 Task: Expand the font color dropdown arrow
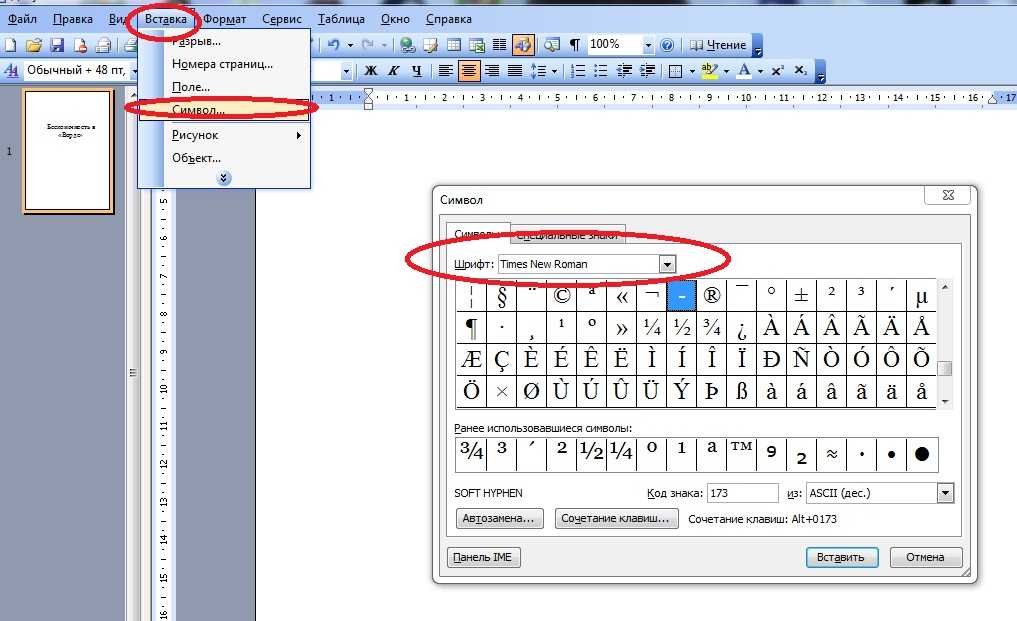tap(760, 71)
